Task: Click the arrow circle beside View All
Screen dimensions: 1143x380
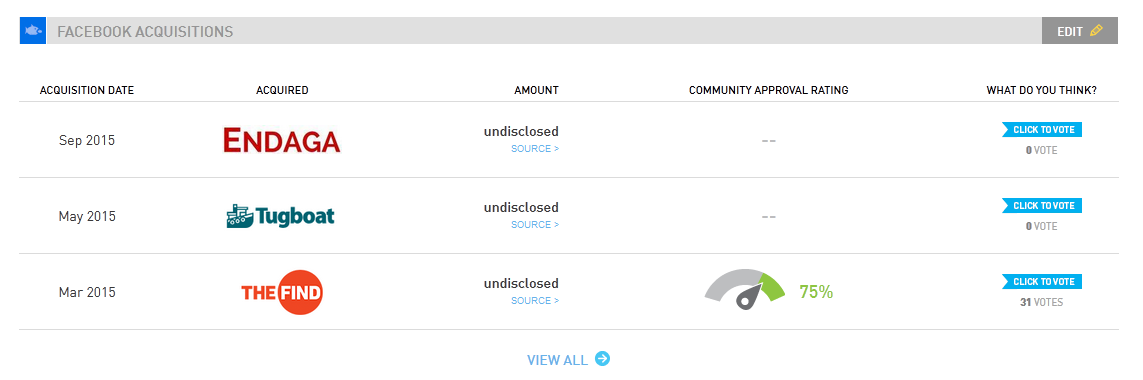Action: tap(602, 359)
